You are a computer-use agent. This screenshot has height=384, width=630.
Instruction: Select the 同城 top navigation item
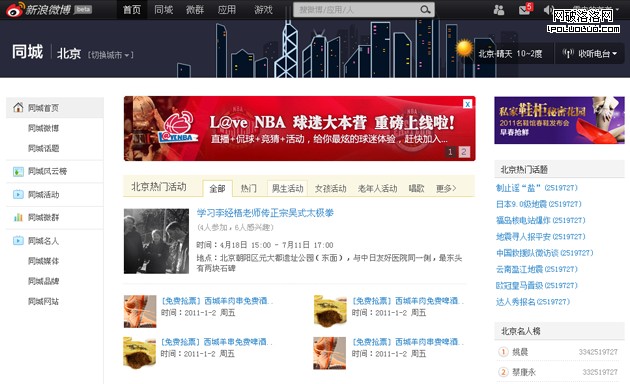164,10
